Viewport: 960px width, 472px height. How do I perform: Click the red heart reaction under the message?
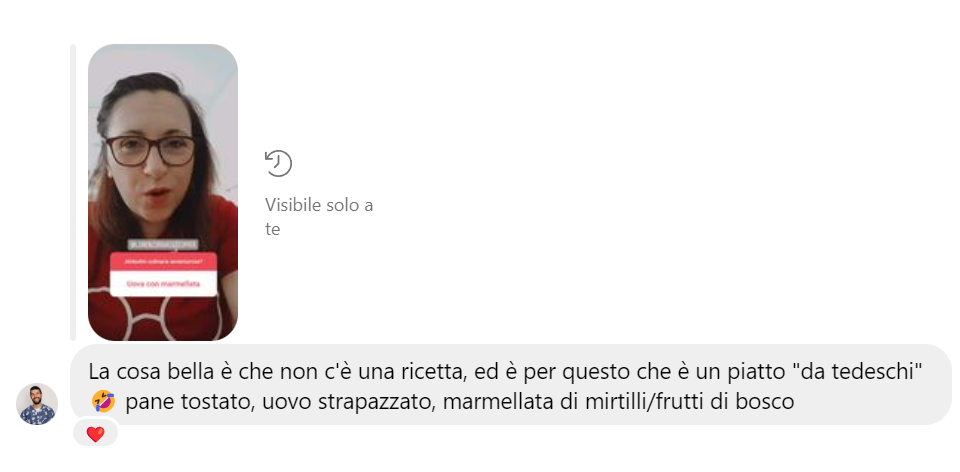click(95, 434)
